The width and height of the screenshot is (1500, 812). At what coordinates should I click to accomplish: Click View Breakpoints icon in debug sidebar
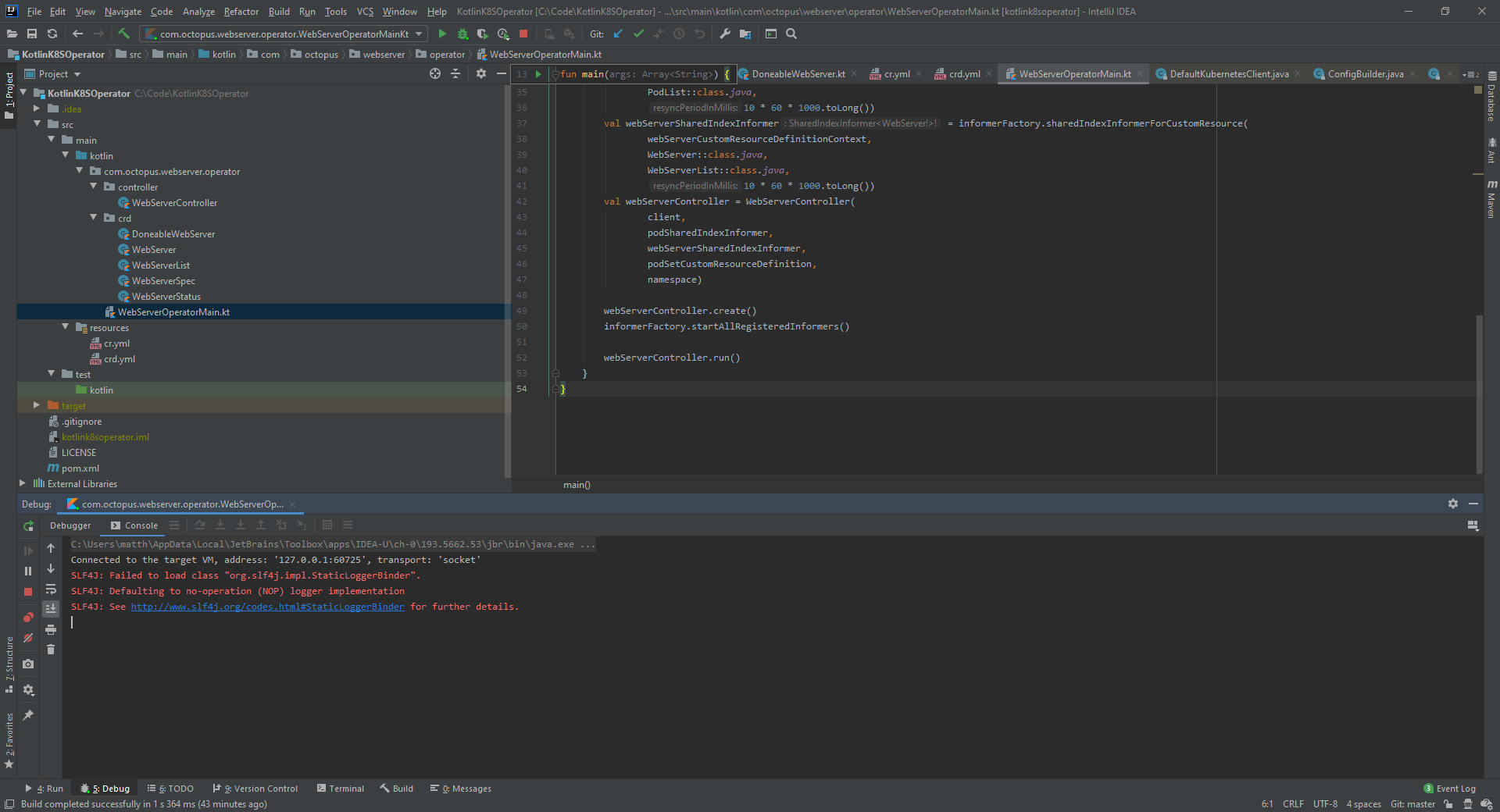pos(28,618)
